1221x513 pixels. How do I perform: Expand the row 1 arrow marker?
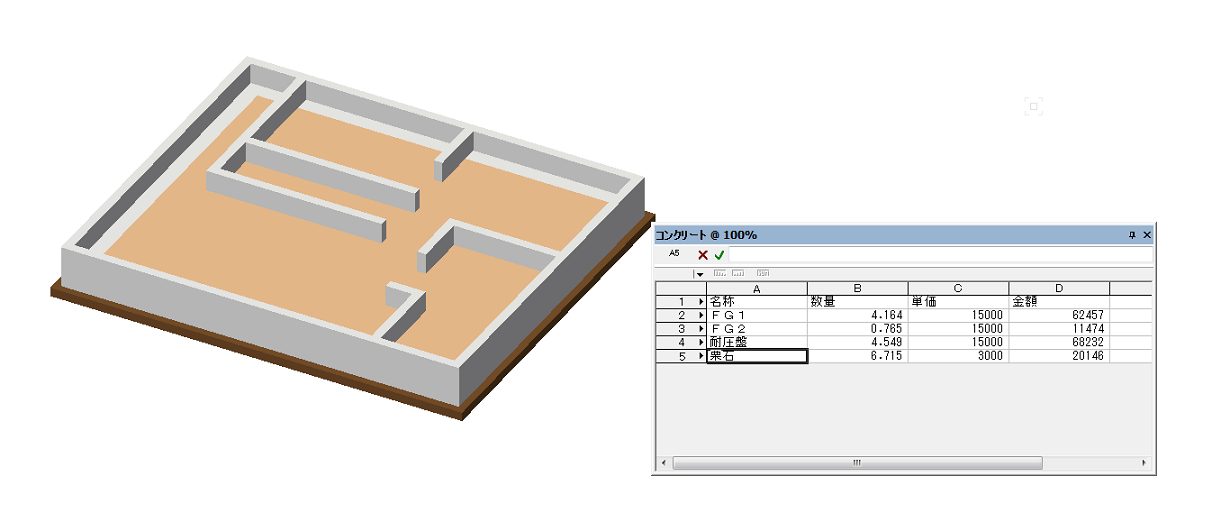[x=701, y=301]
